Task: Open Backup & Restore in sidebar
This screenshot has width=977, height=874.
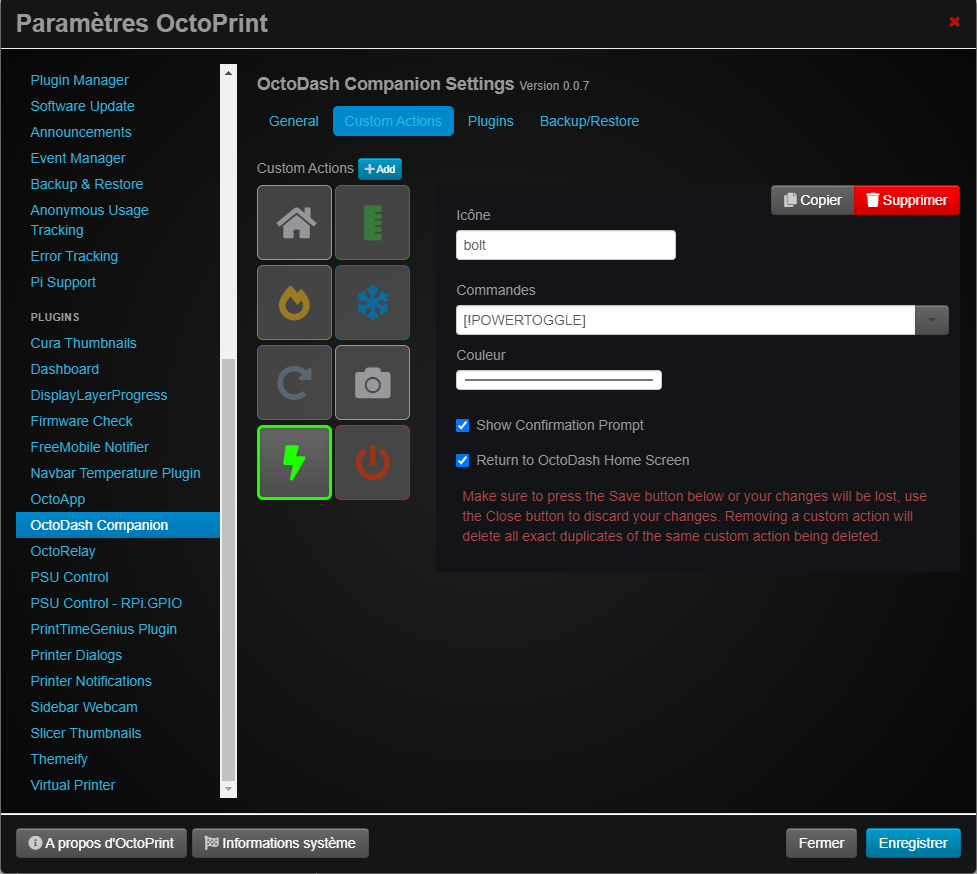Action: 87,184
